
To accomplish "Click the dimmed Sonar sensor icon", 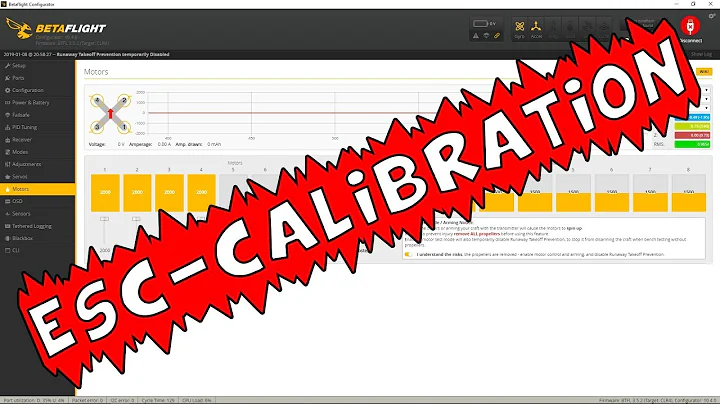I will coord(604,29).
